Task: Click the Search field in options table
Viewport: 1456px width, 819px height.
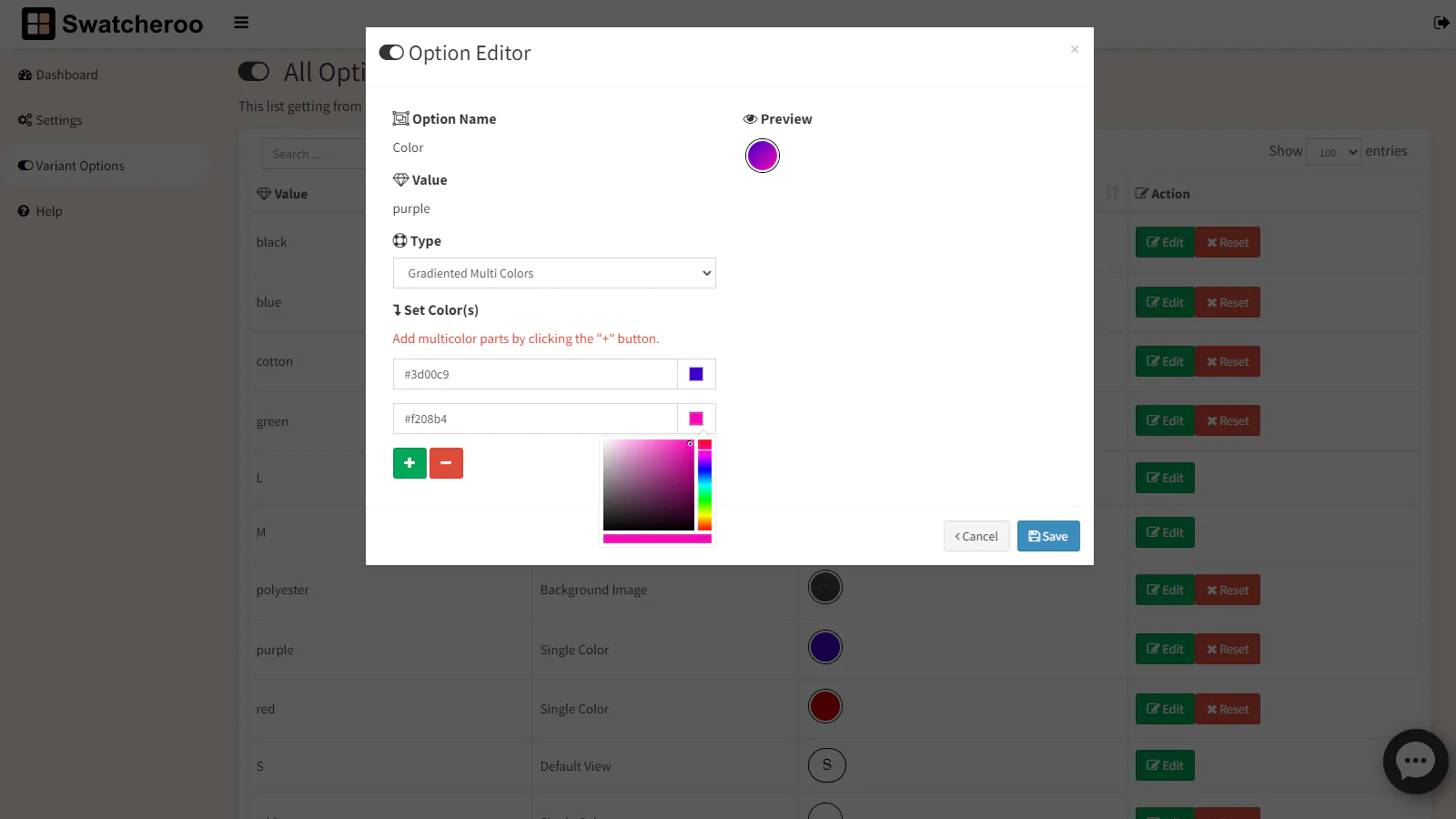Action: (x=313, y=154)
